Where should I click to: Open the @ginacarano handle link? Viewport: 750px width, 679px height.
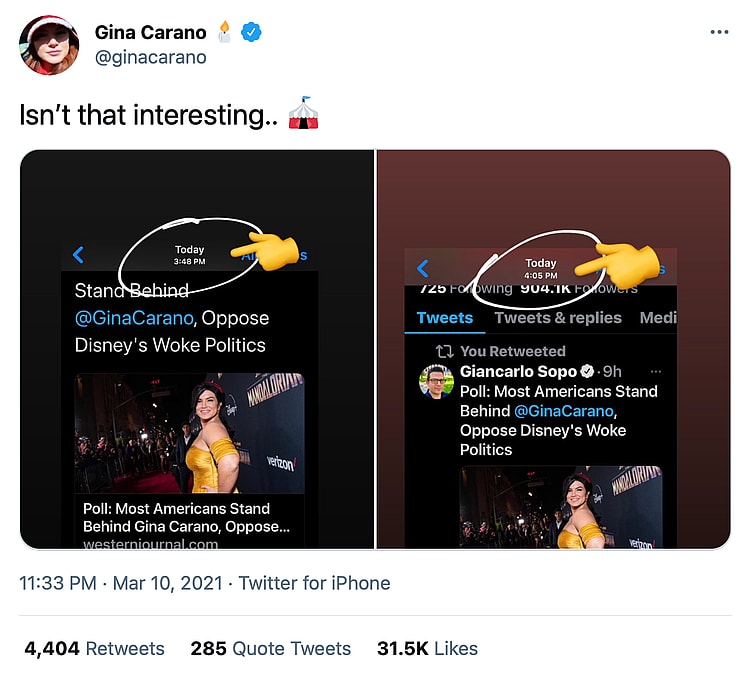coord(150,57)
